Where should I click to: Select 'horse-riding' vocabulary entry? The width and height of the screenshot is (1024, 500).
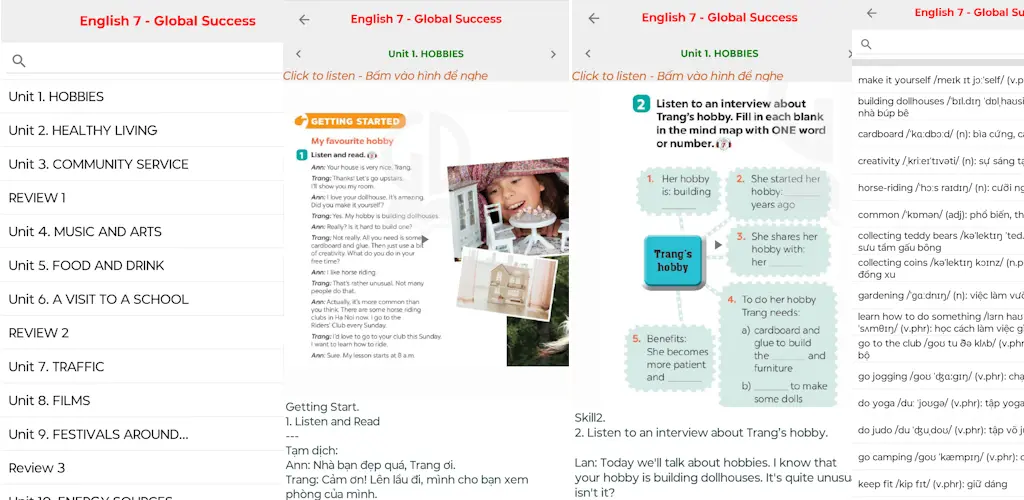pyautogui.click(x=938, y=188)
